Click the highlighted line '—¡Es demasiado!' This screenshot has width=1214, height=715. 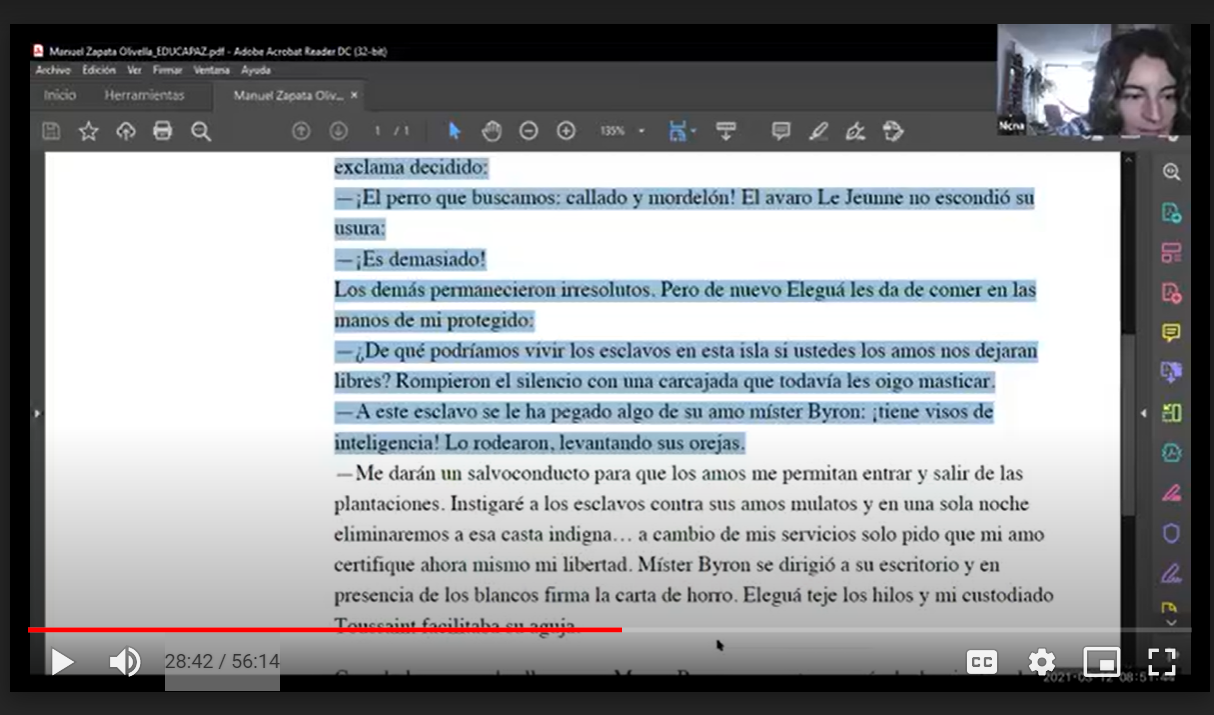pos(410,260)
